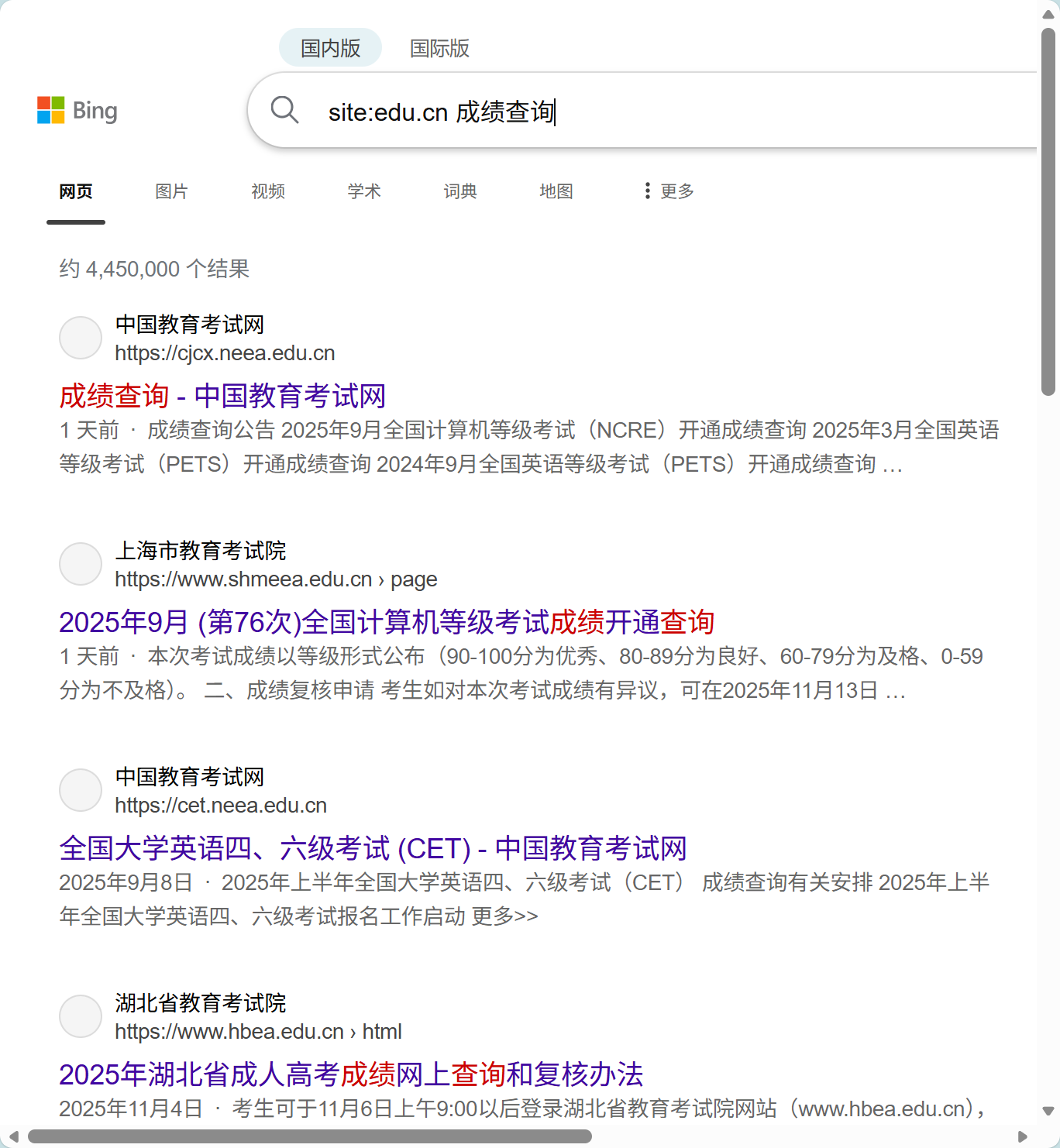Open the 更多 three-dots menu
This screenshot has height=1148, width=1060.
coord(669,191)
